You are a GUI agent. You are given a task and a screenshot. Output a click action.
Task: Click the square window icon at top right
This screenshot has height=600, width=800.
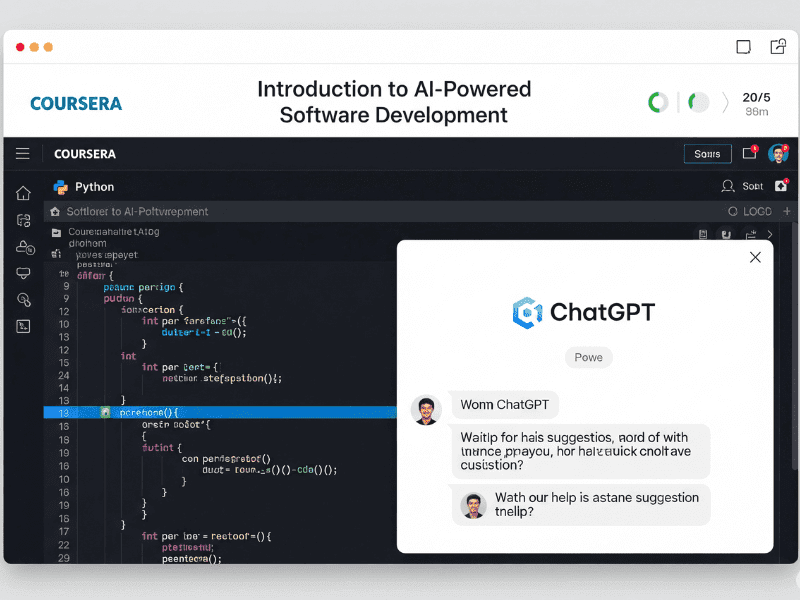[x=743, y=47]
